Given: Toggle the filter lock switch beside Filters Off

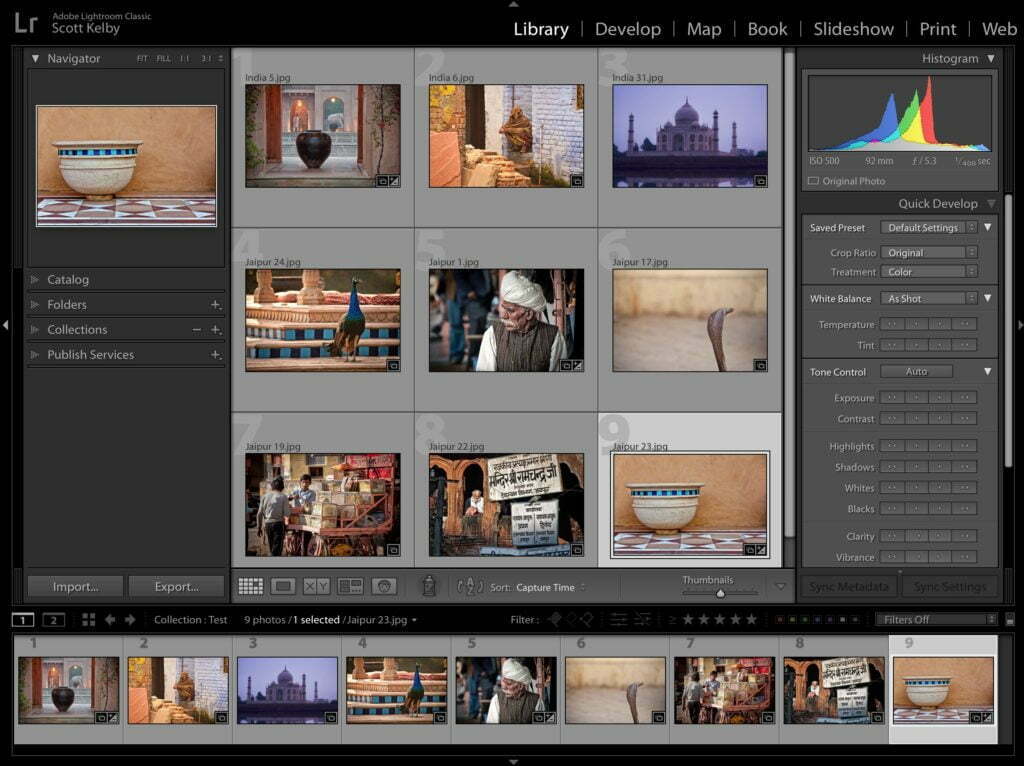Looking at the screenshot, I should coord(1010,620).
